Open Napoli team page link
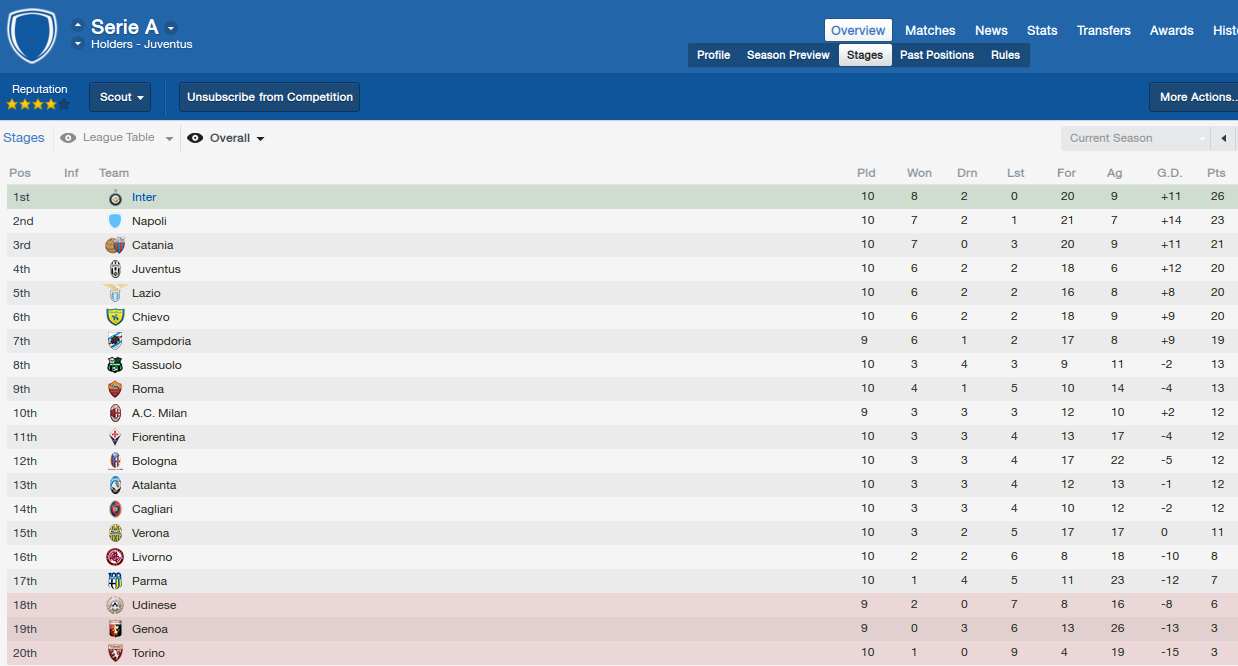The height and width of the screenshot is (666, 1238). tap(149, 221)
